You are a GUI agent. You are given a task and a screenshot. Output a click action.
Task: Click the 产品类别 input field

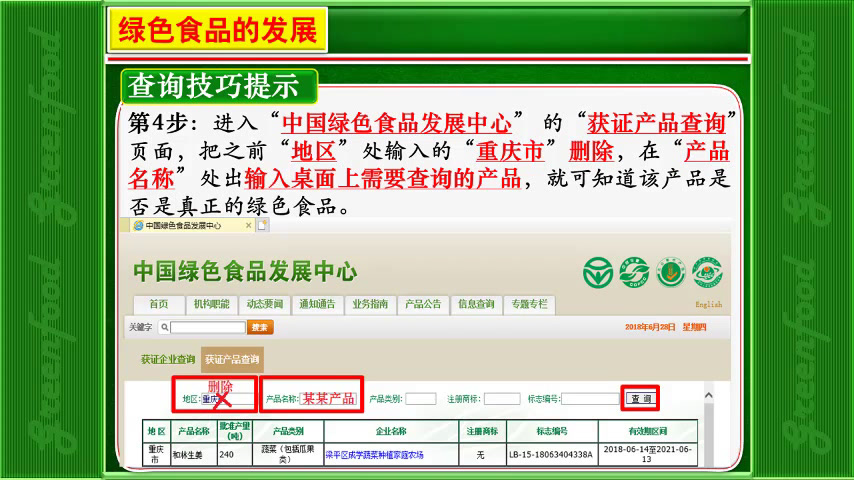(x=420, y=399)
